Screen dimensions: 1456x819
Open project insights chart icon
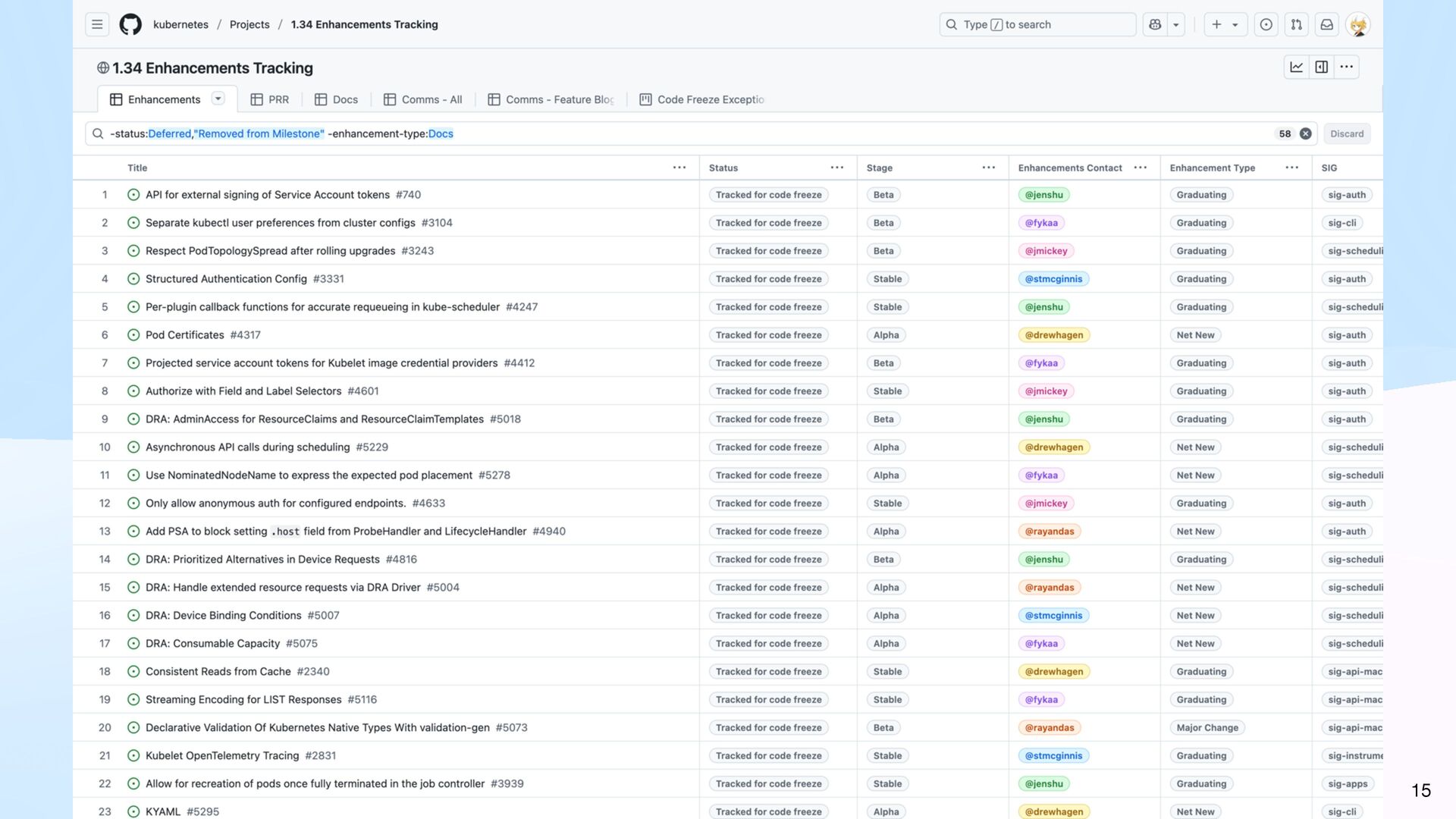coord(1297,67)
